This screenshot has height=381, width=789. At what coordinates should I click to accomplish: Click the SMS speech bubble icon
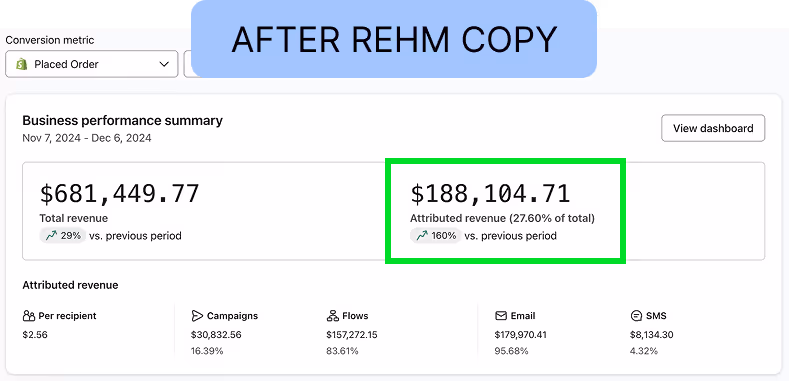[636, 316]
